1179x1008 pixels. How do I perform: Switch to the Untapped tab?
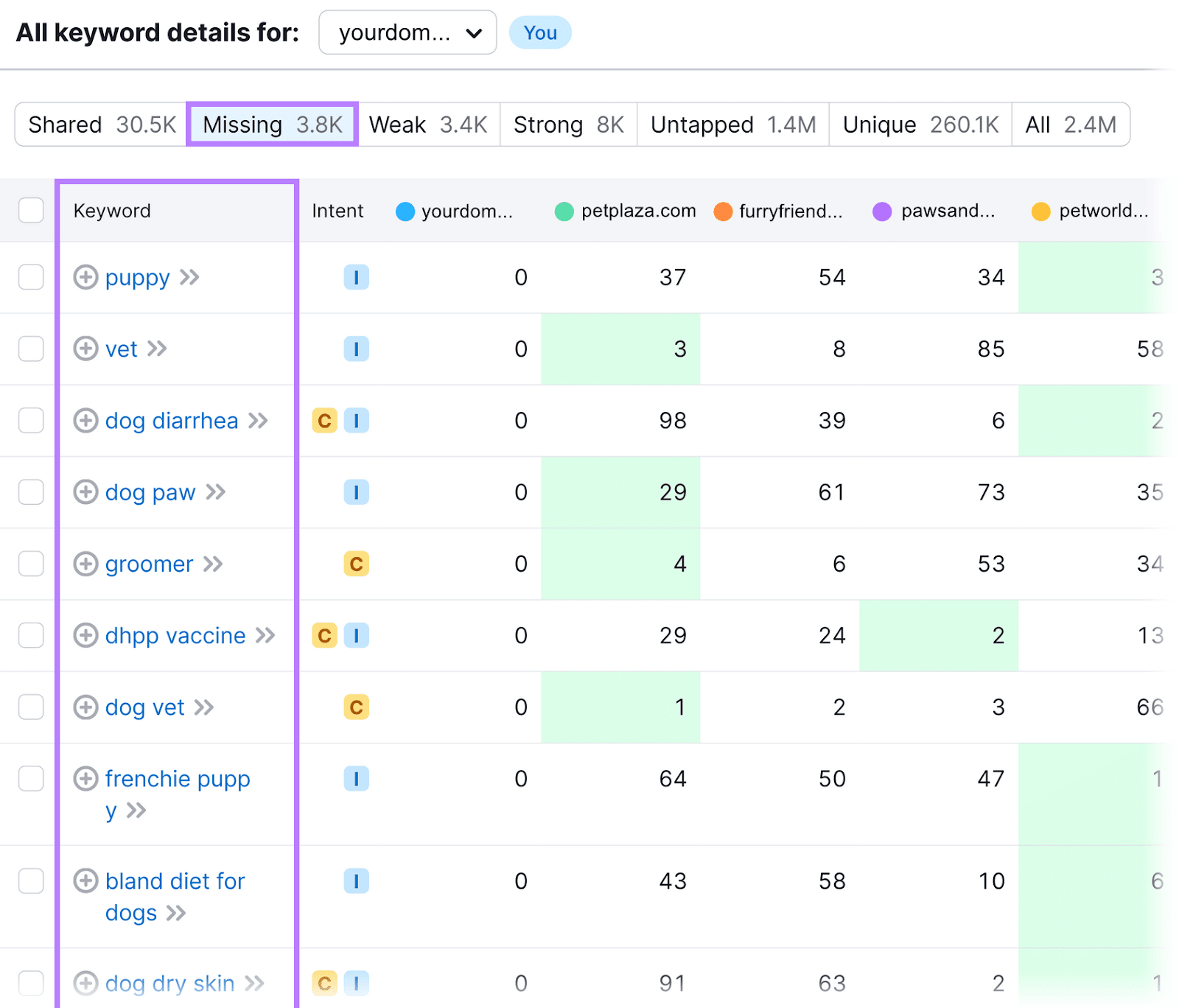[x=732, y=125]
